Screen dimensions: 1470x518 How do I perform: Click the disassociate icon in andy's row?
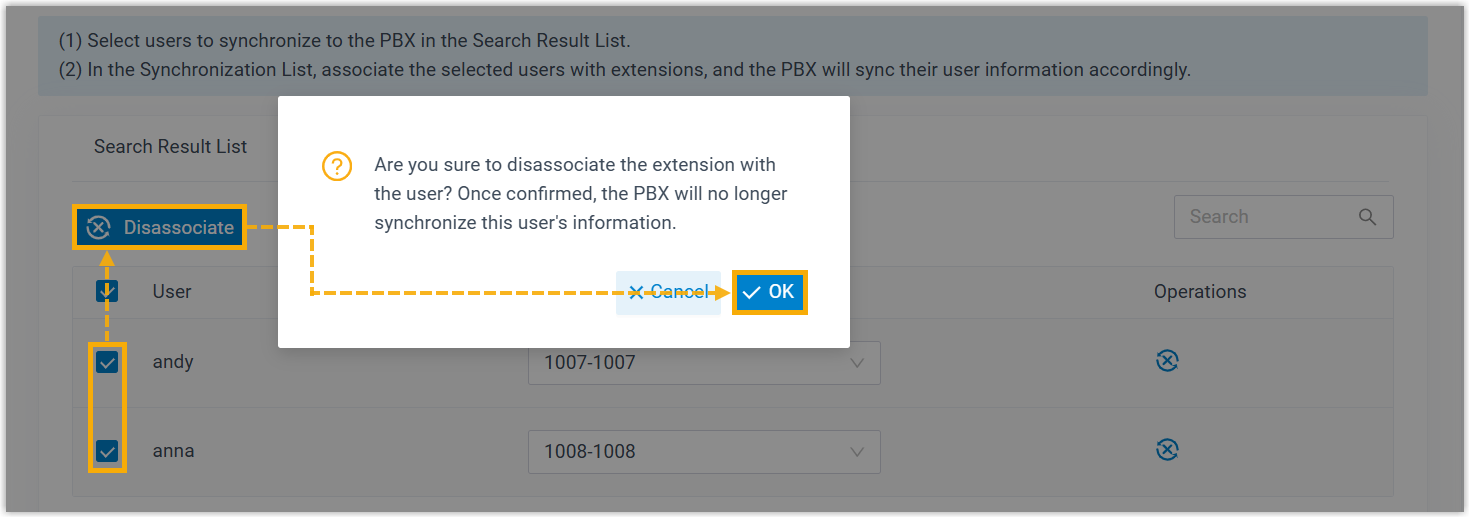pyautogui.click(x=1166, y=361)
